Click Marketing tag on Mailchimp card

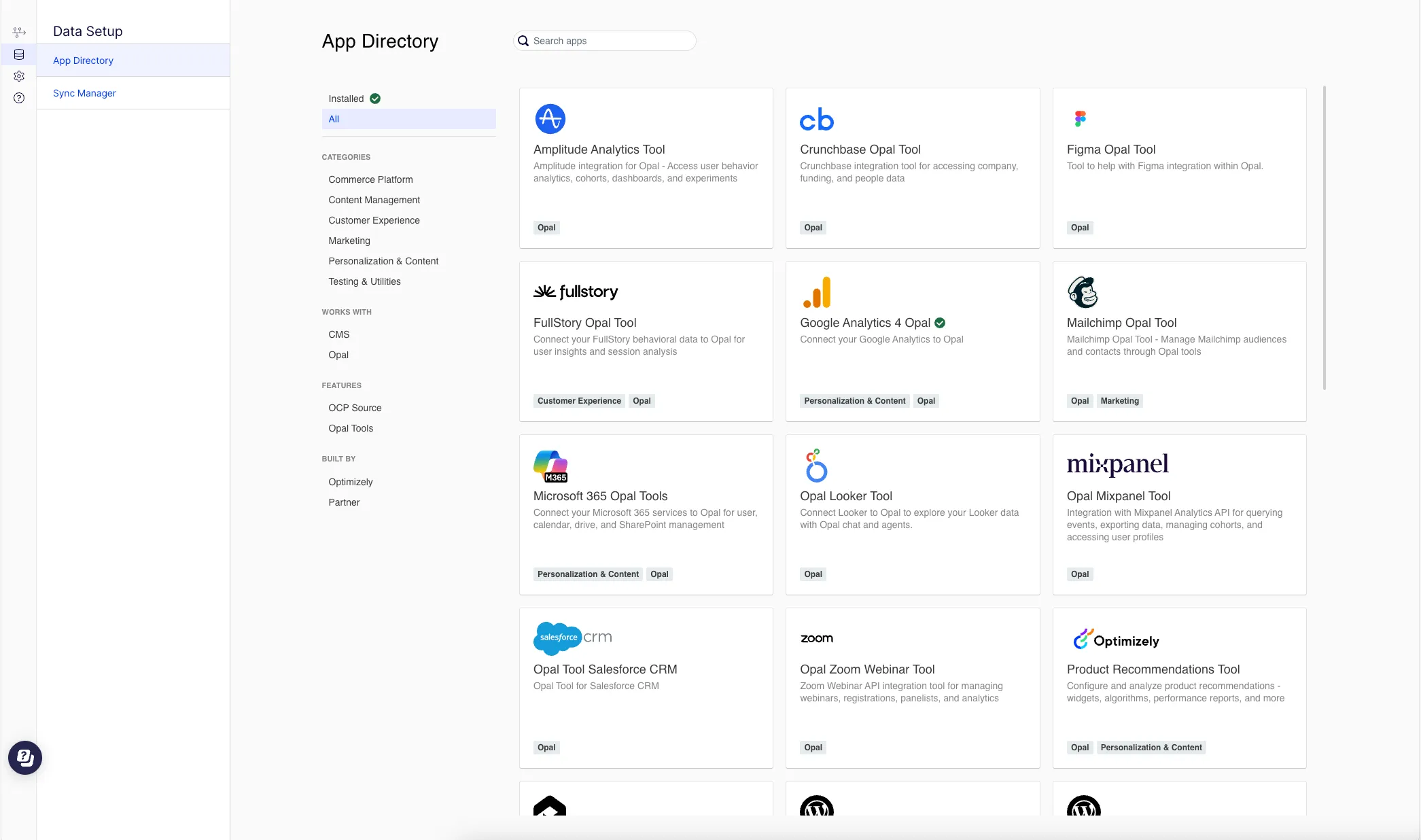pyautogui.click(x=1120, y=401)
